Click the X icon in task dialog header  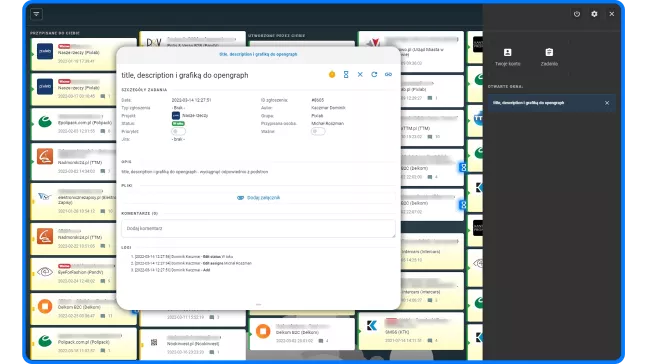[x=360, y=74]
